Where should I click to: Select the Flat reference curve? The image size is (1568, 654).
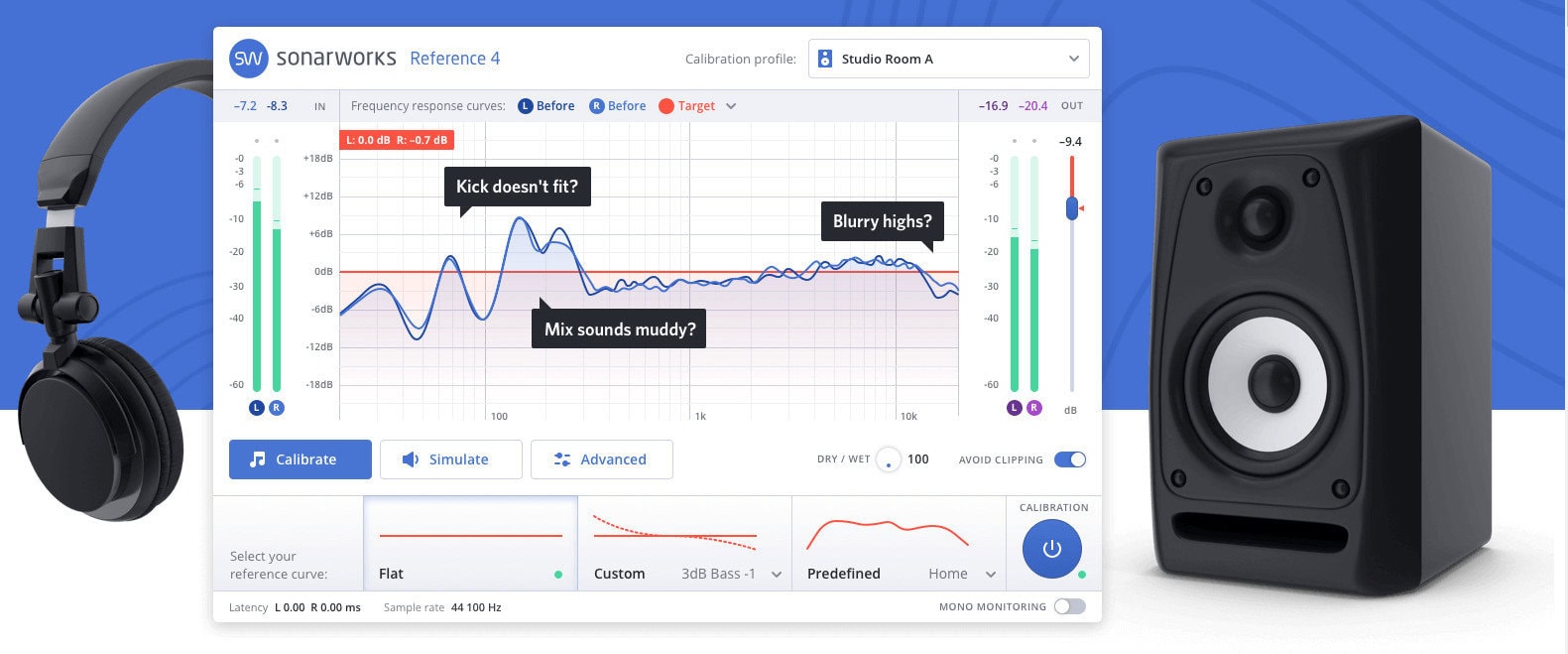pos(471,544)
